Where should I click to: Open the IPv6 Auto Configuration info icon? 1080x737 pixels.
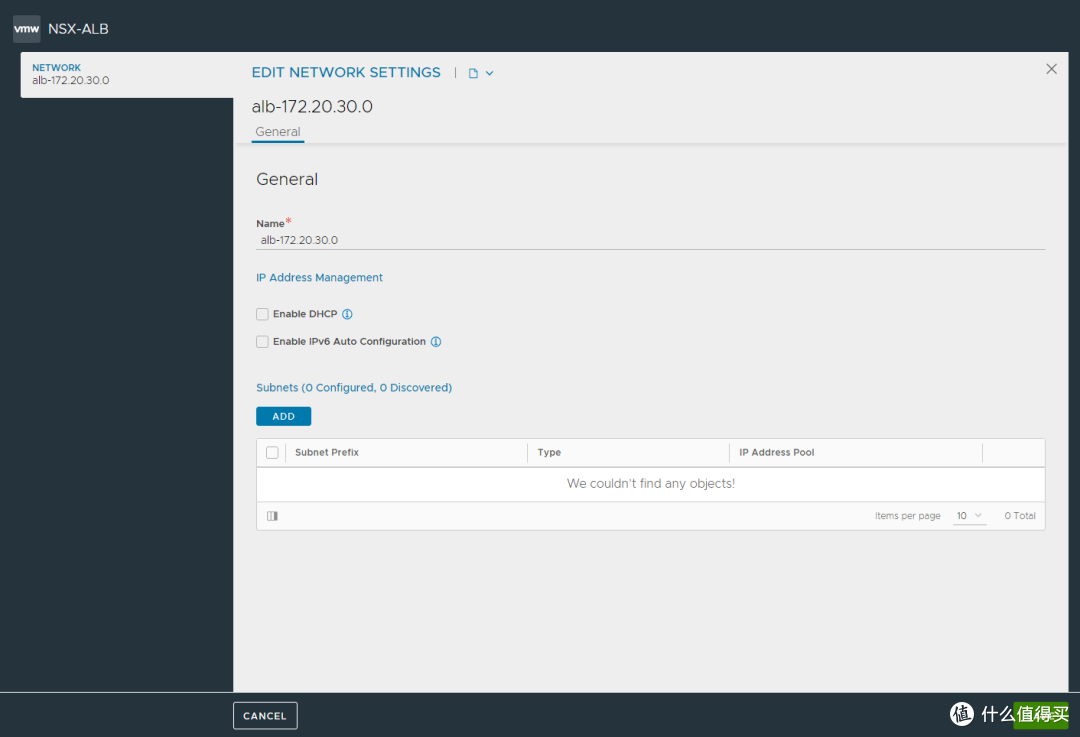pyautogui.click(x=436, y=342)
